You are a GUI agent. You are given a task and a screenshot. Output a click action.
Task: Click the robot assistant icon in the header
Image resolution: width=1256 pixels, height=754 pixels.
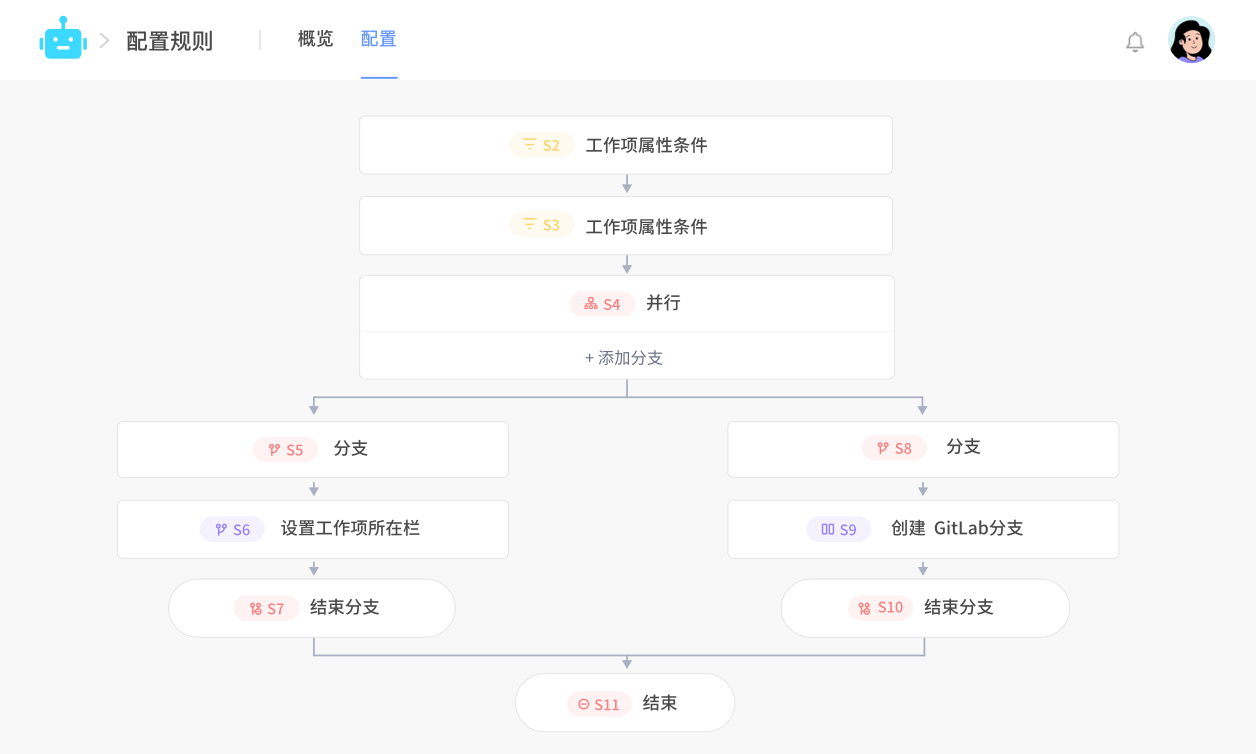[x=63, y=40]
